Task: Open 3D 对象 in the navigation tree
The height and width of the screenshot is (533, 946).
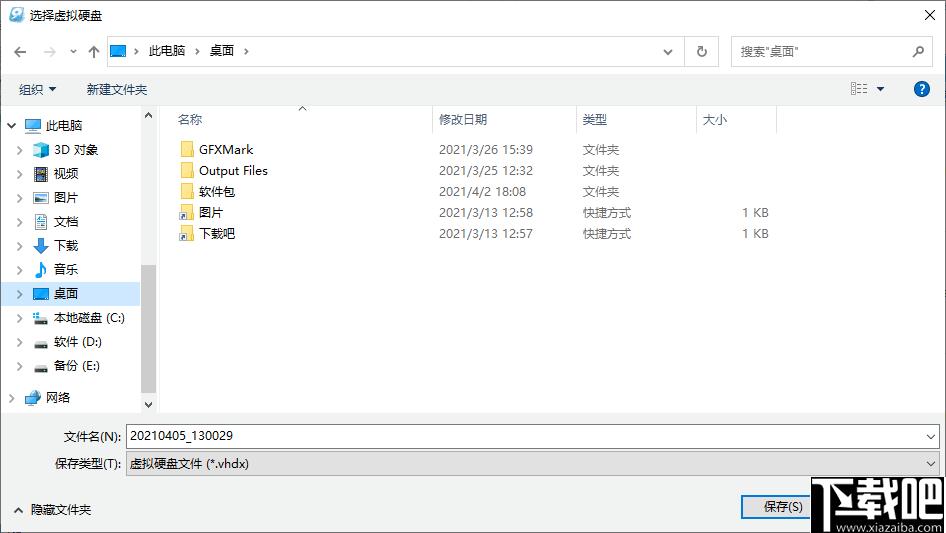Action: 76,149
